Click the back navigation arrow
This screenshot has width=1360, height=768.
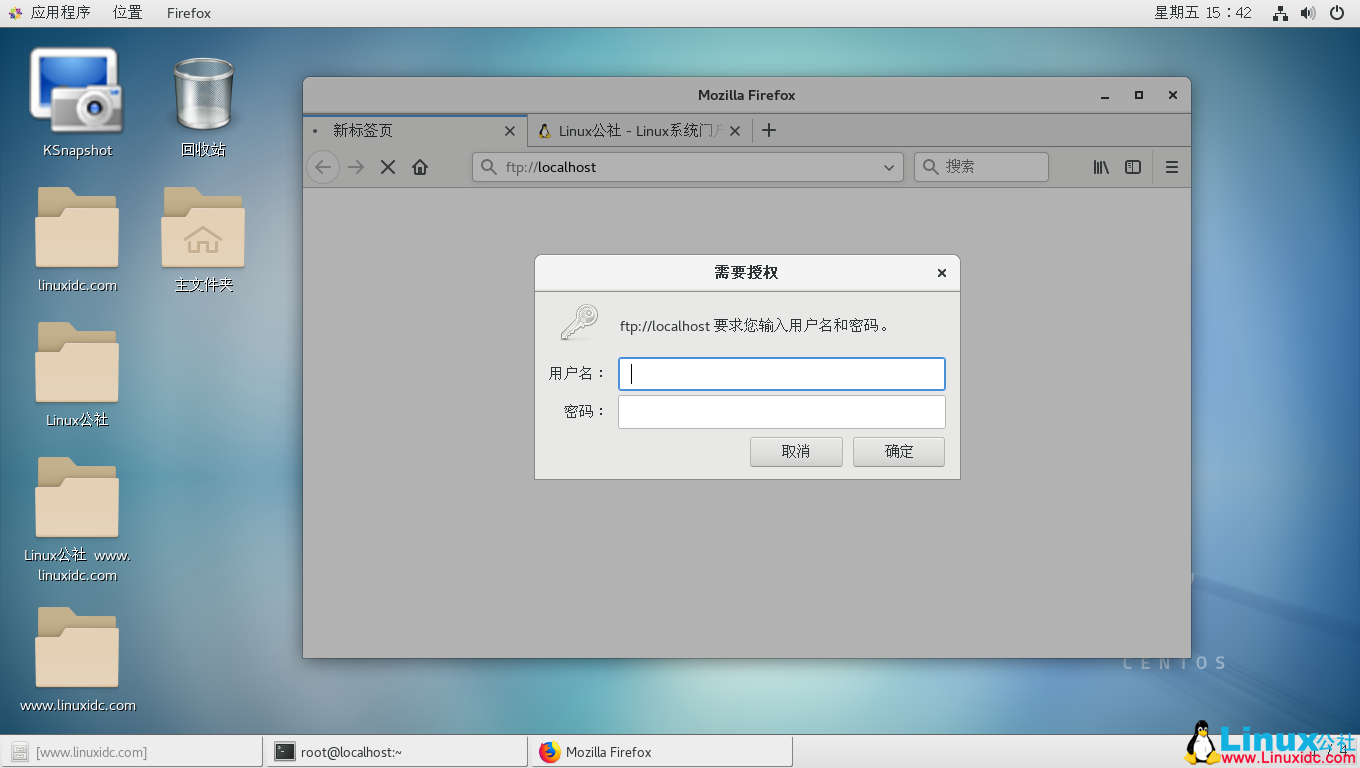click(323, 167)
